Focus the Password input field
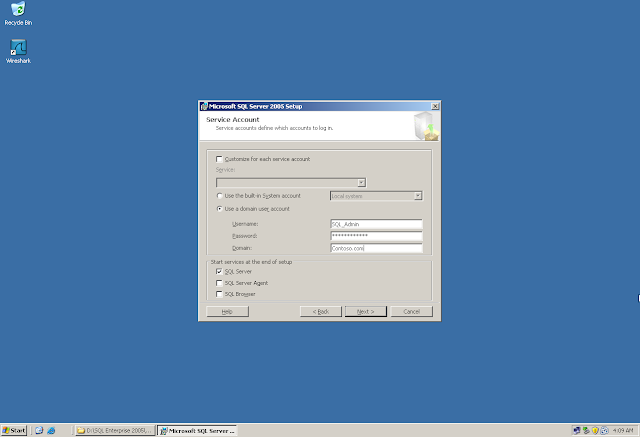 (x=376, y=236)
